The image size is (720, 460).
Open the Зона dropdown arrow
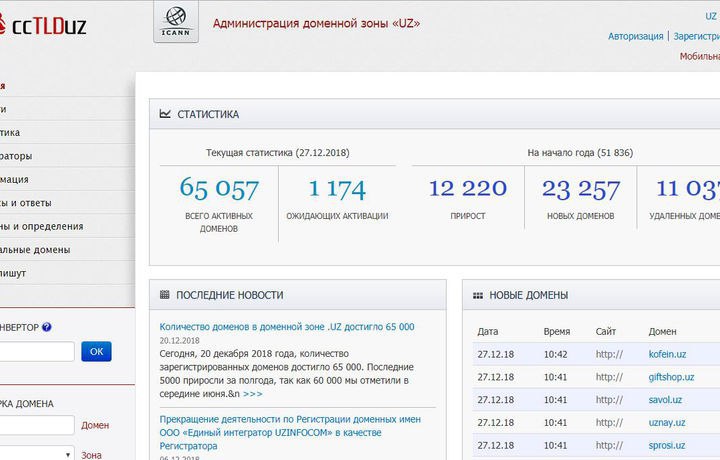[68, 455]
